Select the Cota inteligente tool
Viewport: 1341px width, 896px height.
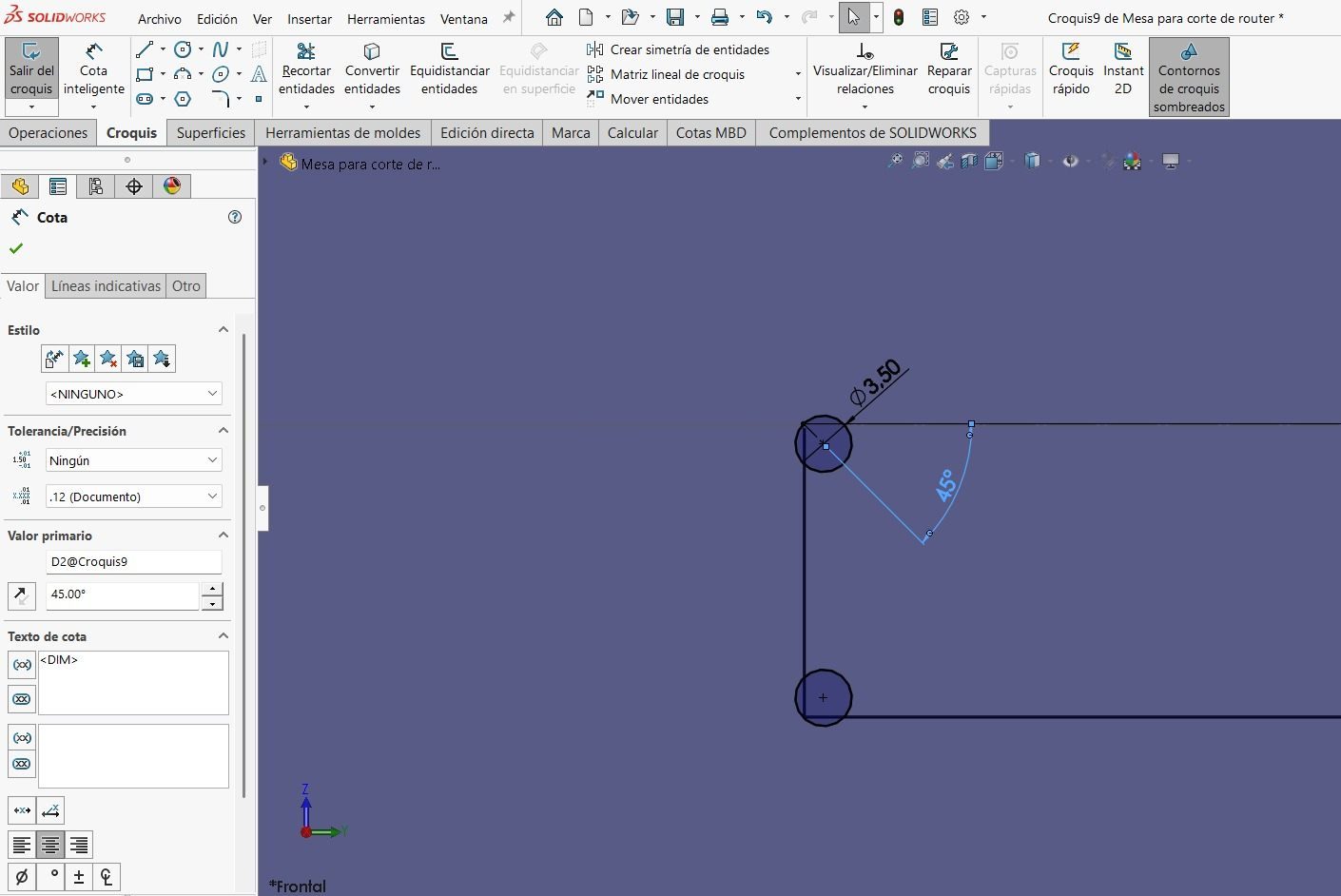[93, 68]
